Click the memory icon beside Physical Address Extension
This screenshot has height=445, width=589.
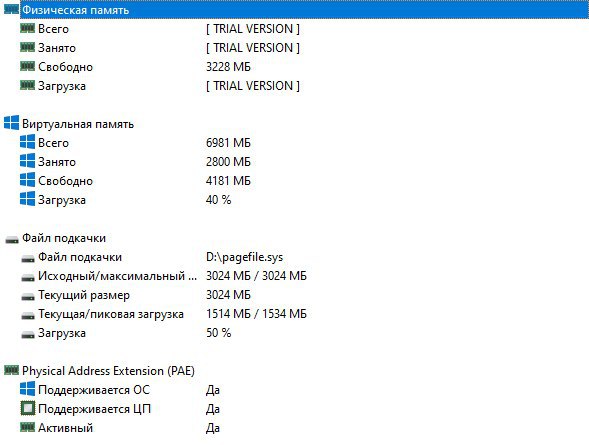tap(11, 371)
